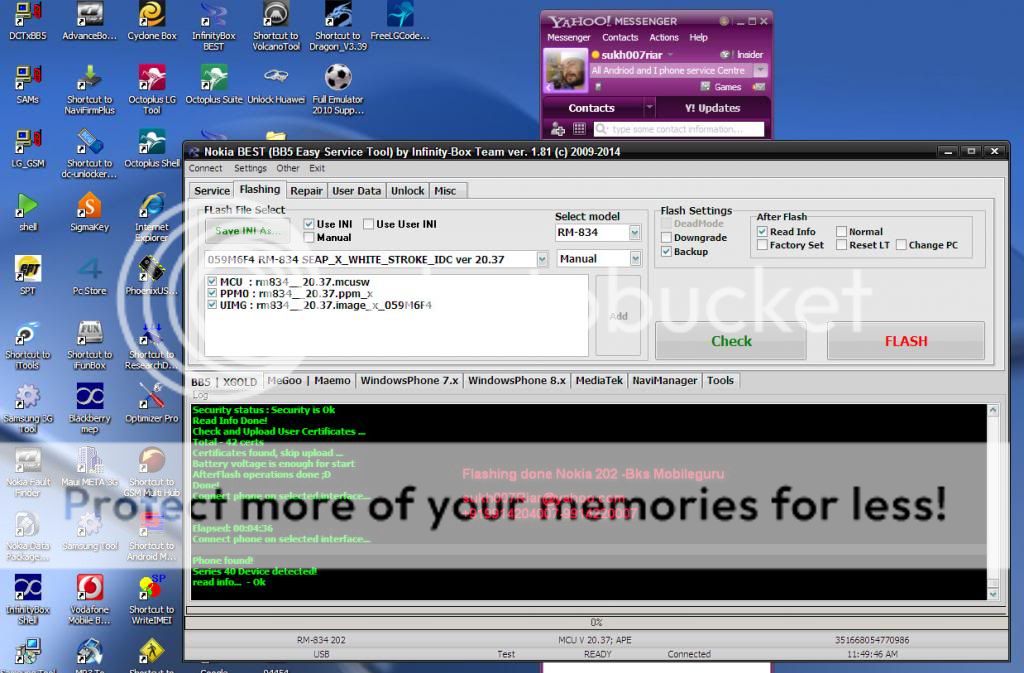The image size is (1024, 673).
Task: Select the WindowsPhone 8.x tab
Action: pos(517,381)
